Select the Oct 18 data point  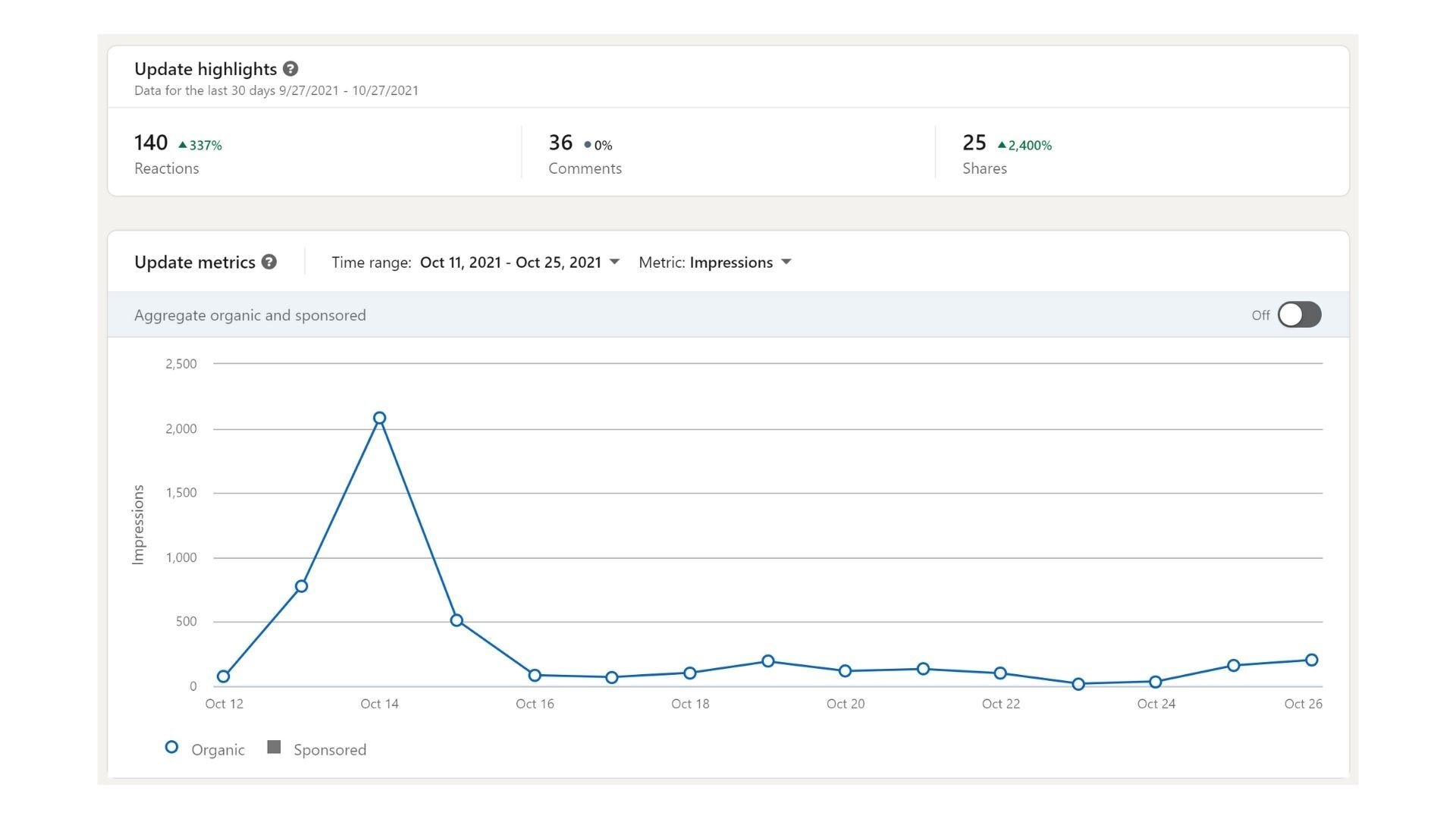tap(690, 673)
